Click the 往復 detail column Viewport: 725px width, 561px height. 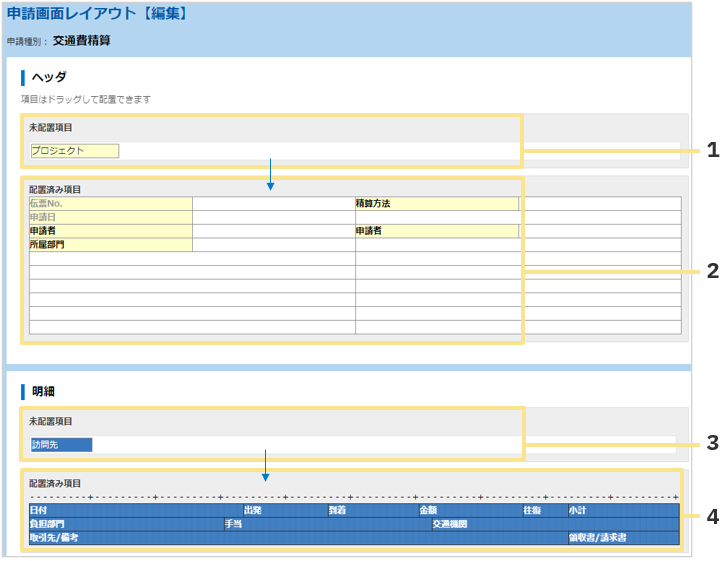[544, 510]
